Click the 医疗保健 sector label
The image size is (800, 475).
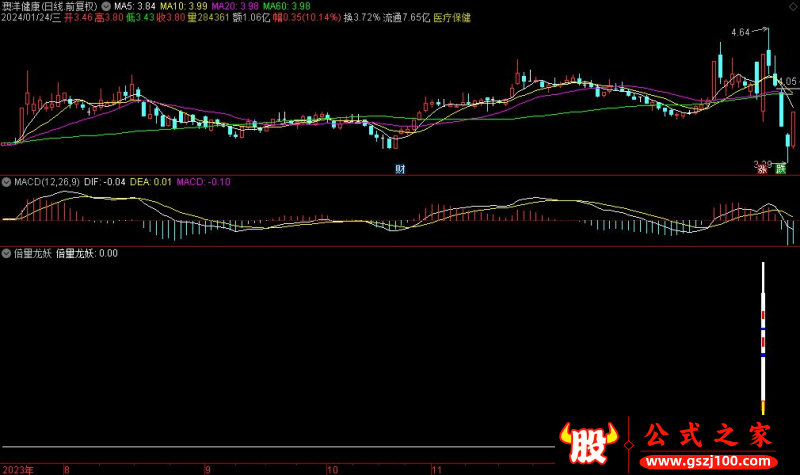click(x=452, y=18)
